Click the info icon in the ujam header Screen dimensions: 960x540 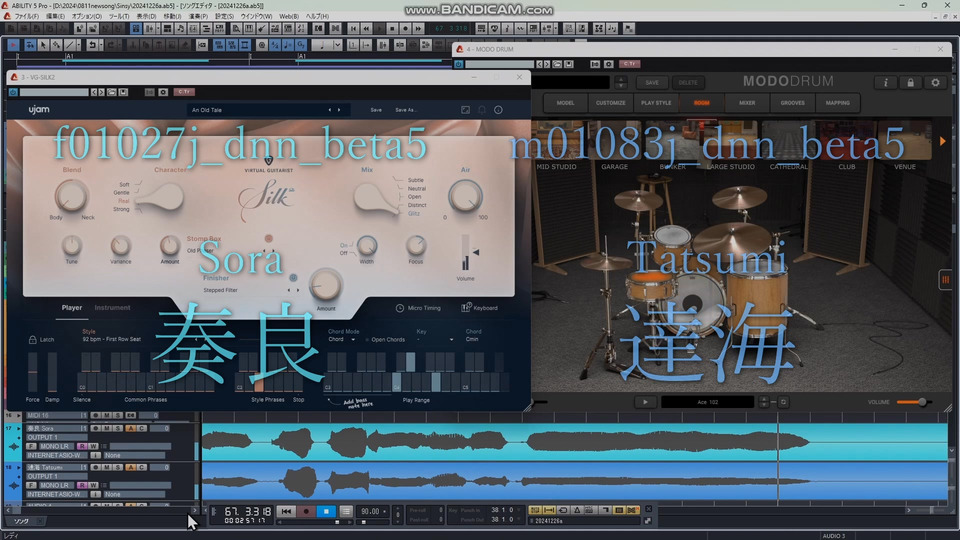[498, 110]
